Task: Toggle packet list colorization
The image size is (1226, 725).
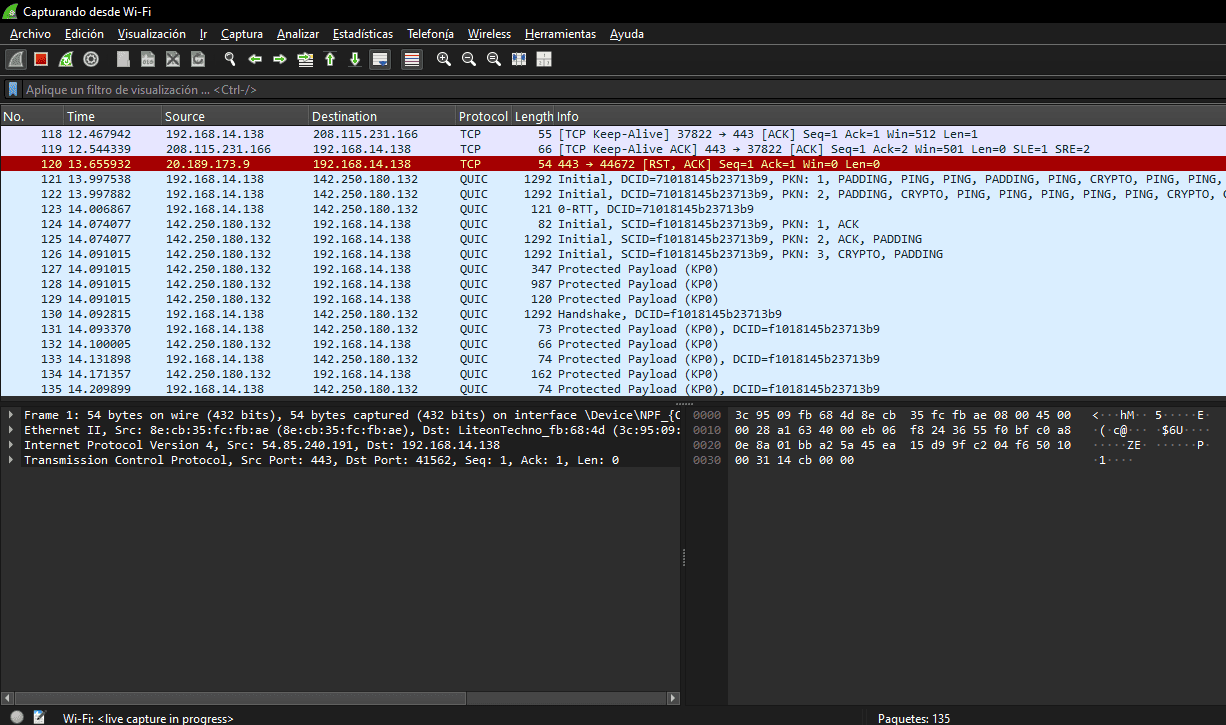Action: tap(412, 59)
